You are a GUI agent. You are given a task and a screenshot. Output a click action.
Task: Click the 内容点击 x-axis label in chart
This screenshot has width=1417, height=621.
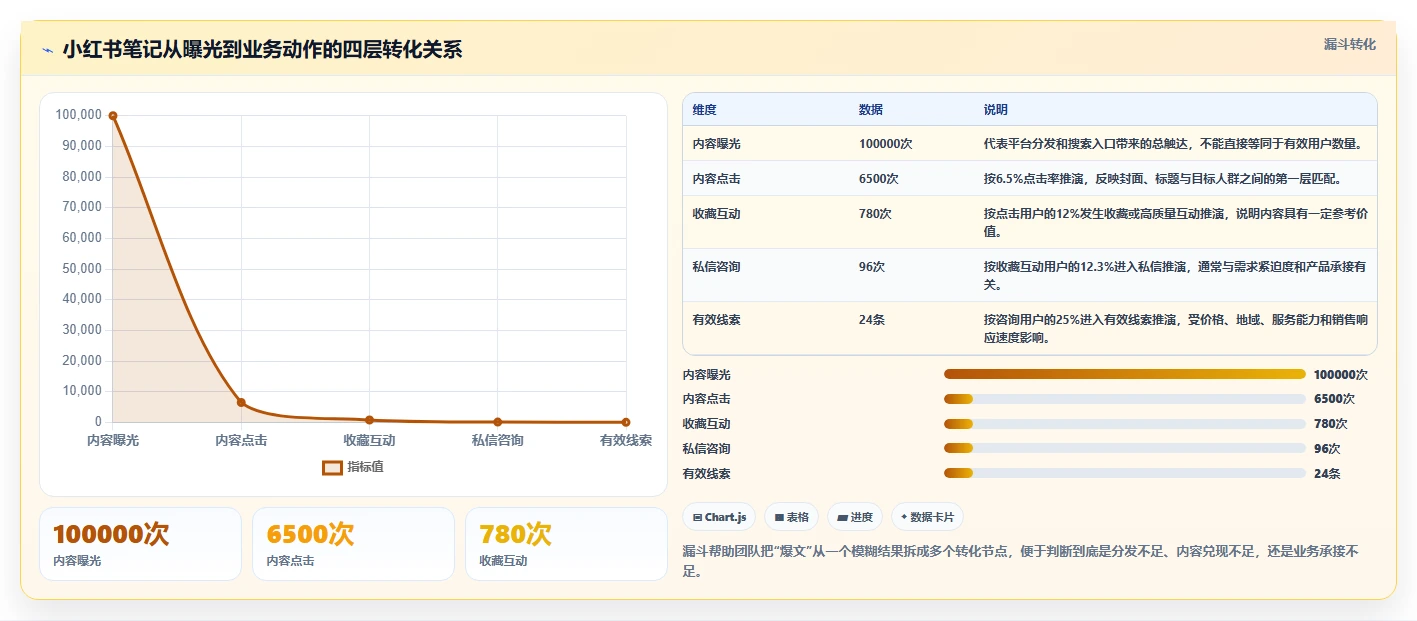click(241, 440)
